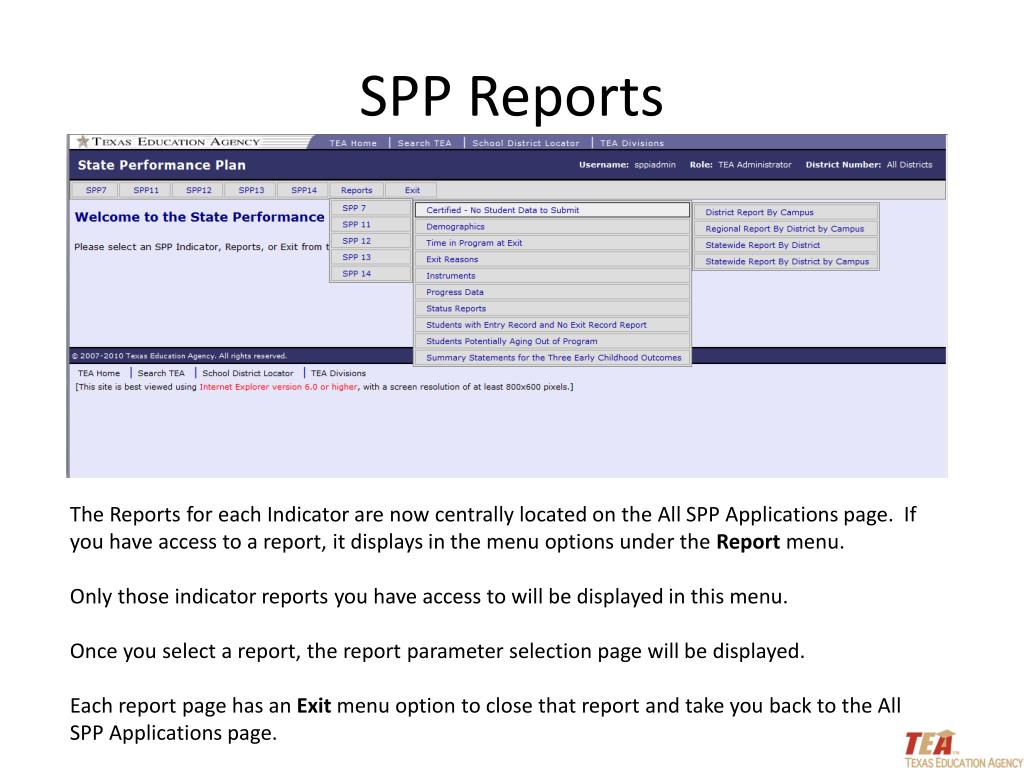The height and width of the screenshot is (768, 1024).
Task: Select the Progress Data report
Action: 552,292
